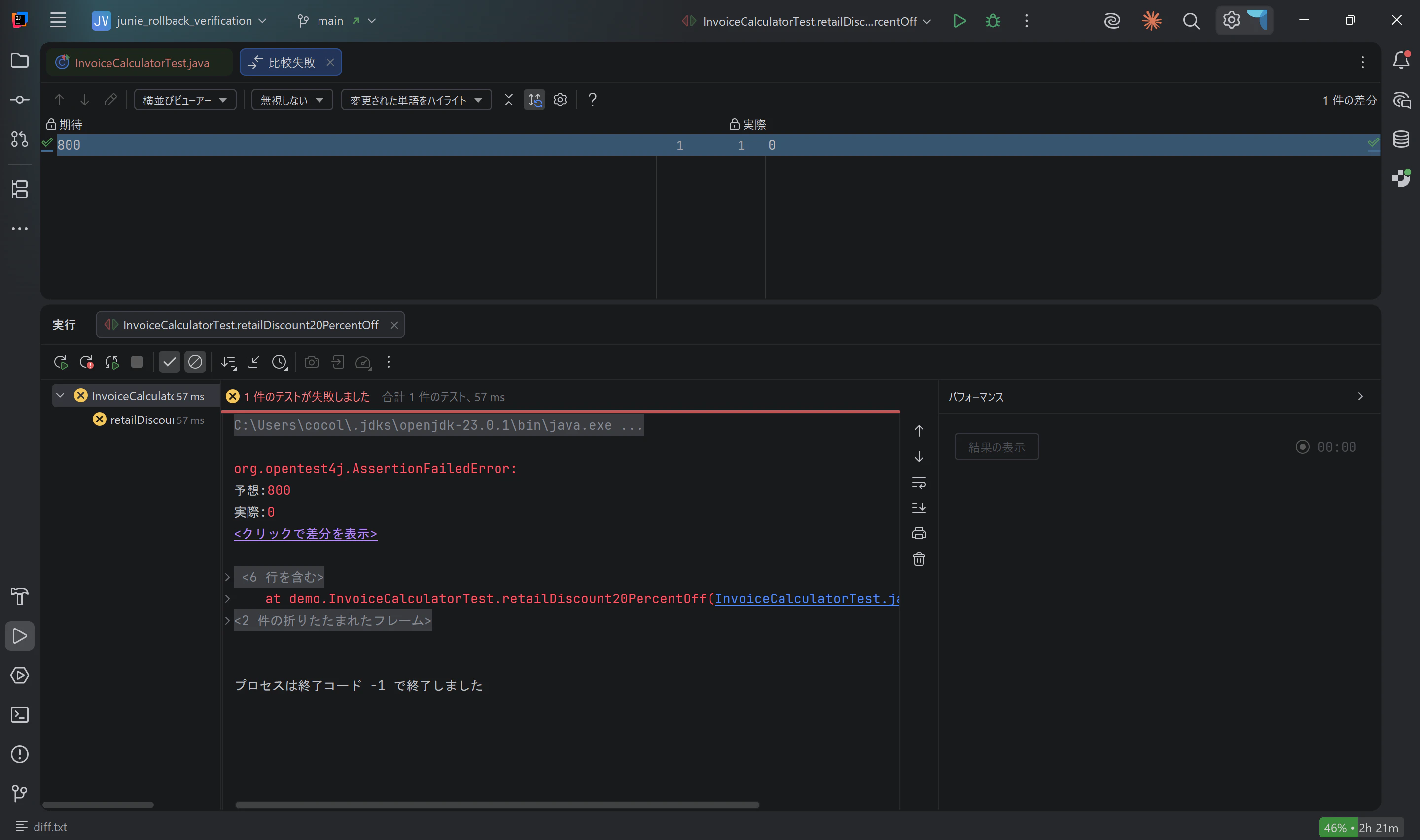Image resolution: width=1420 pixels, height=840 pixels.
Task: Clear all console output trash icon
Action: [919, 559]
